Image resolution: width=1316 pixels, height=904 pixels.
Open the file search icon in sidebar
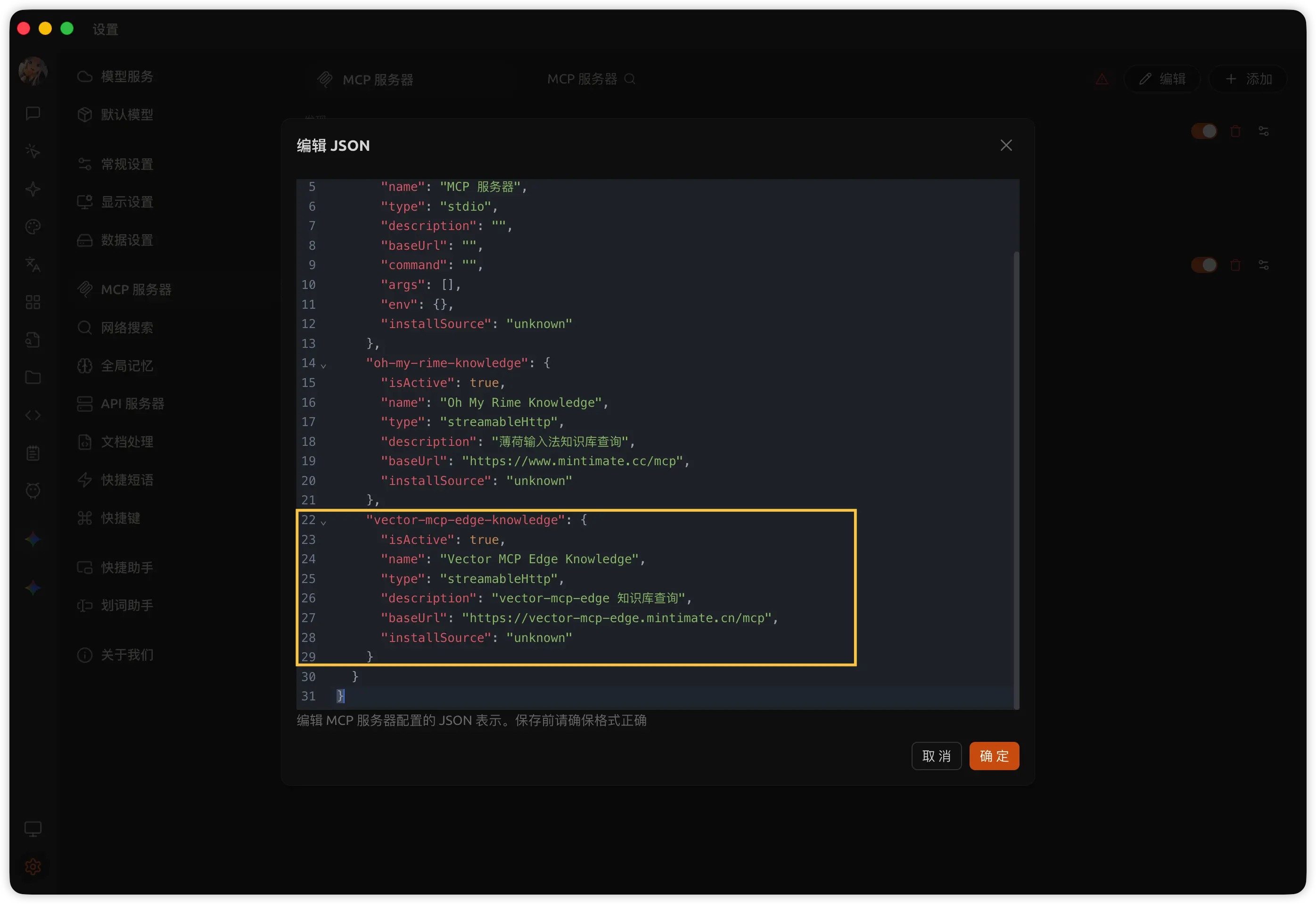[33, 339]
